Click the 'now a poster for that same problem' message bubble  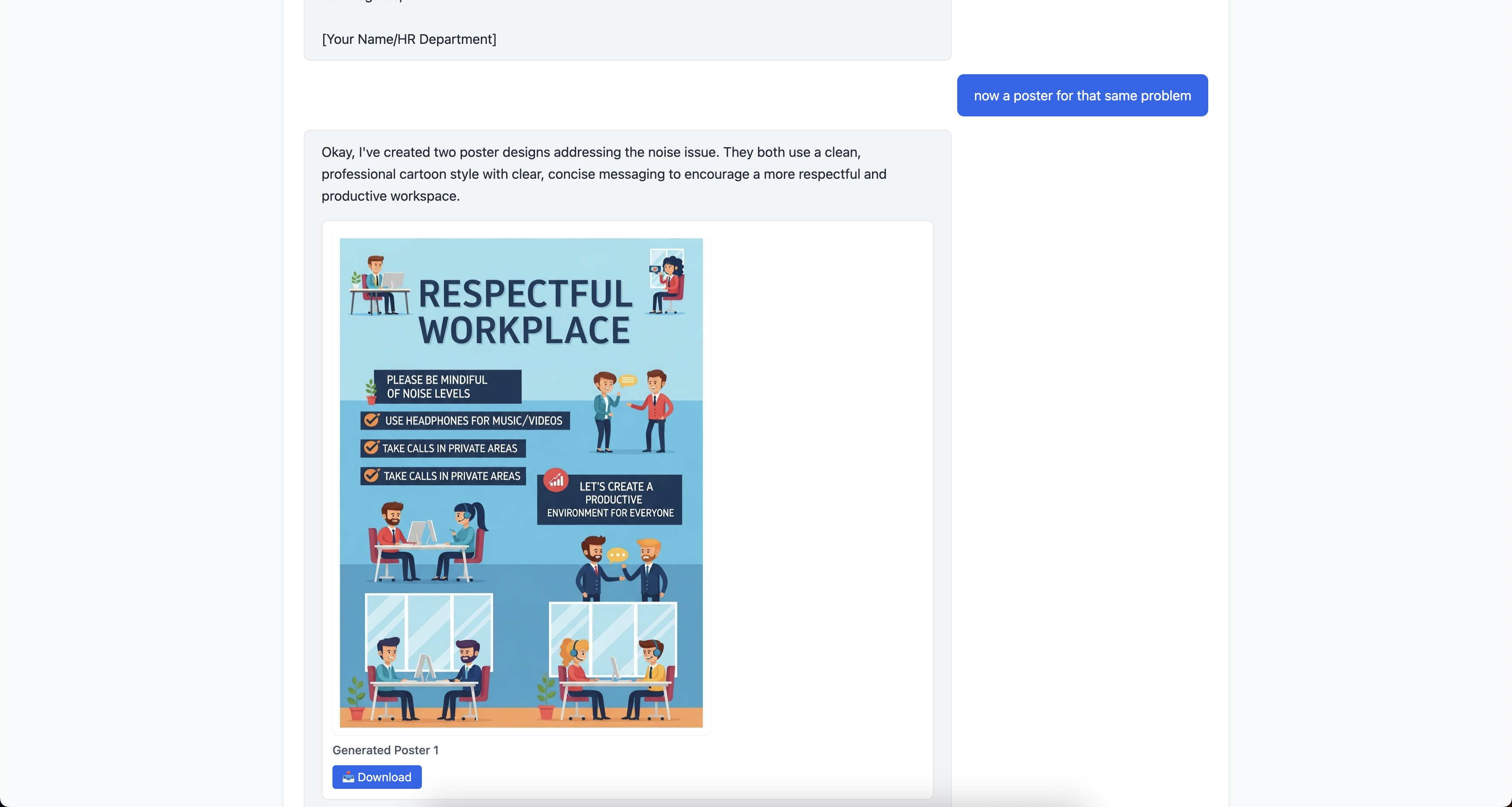[x=1082, y=95]
